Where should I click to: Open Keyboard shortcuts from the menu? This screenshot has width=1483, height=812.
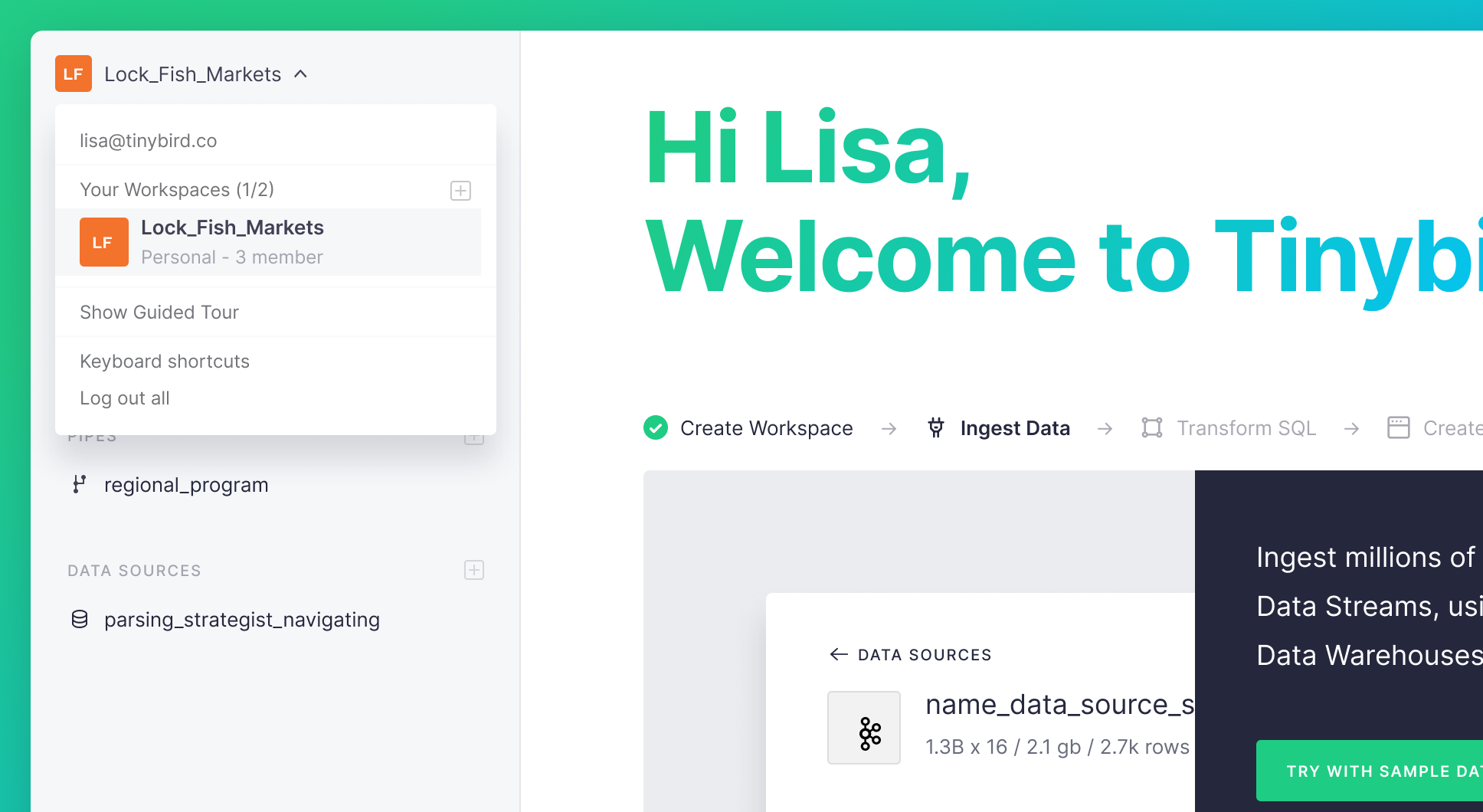(x=165, y=362)
